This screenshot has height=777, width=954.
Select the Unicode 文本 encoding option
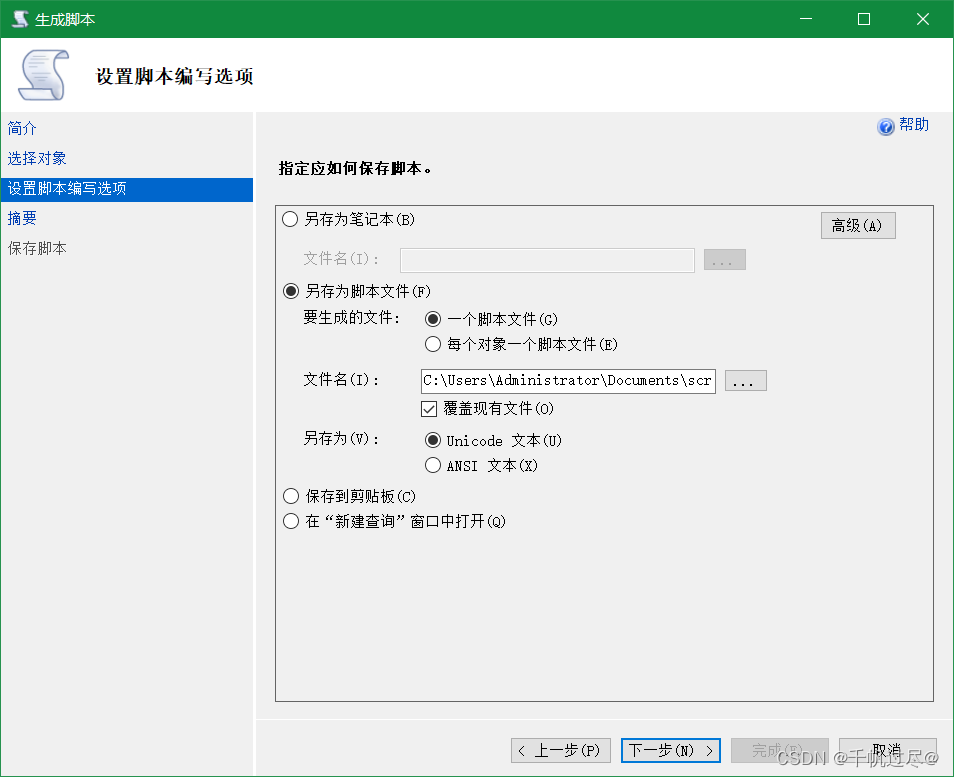click(432, 440)
